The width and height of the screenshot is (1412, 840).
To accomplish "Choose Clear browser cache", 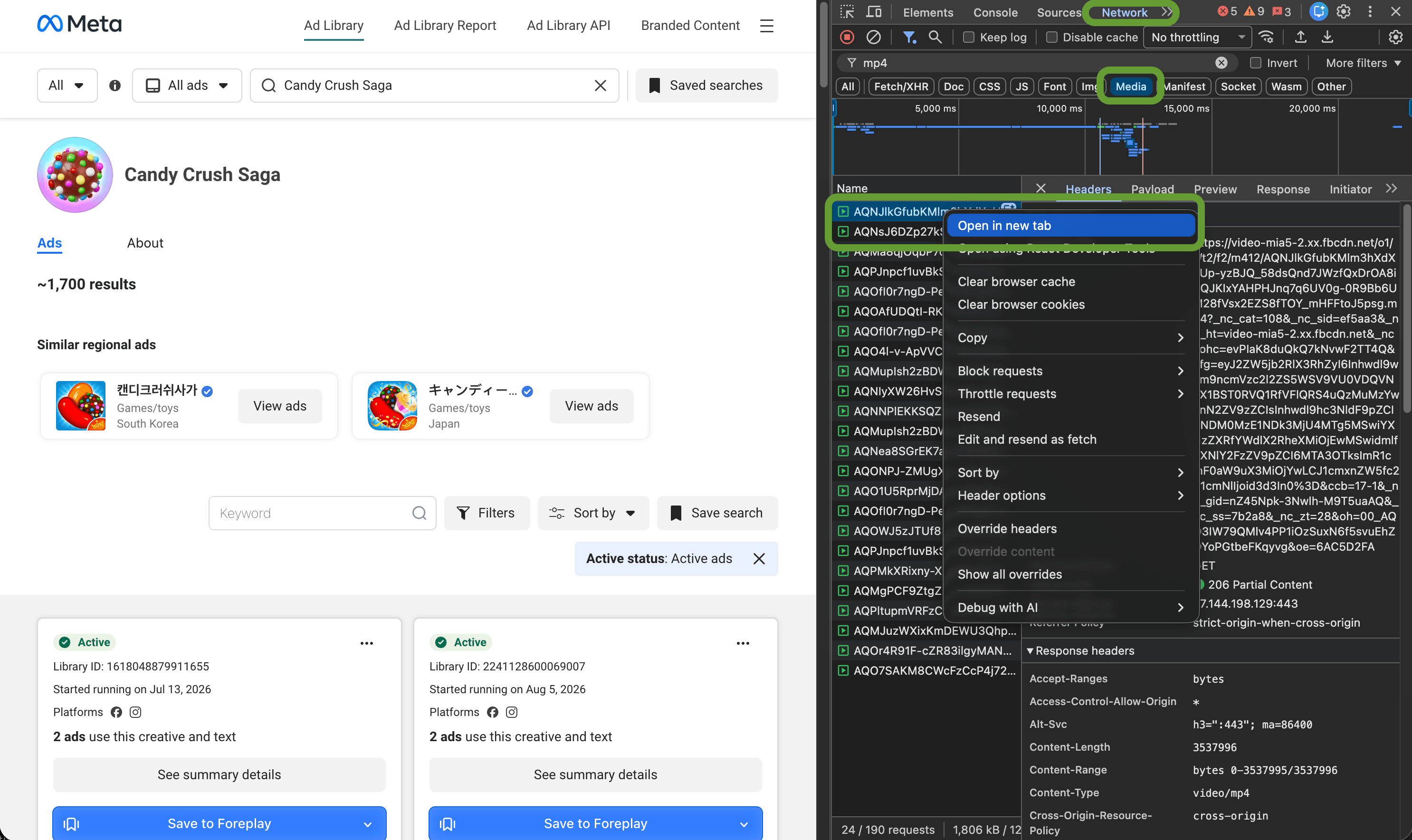I will point(1071,281).
